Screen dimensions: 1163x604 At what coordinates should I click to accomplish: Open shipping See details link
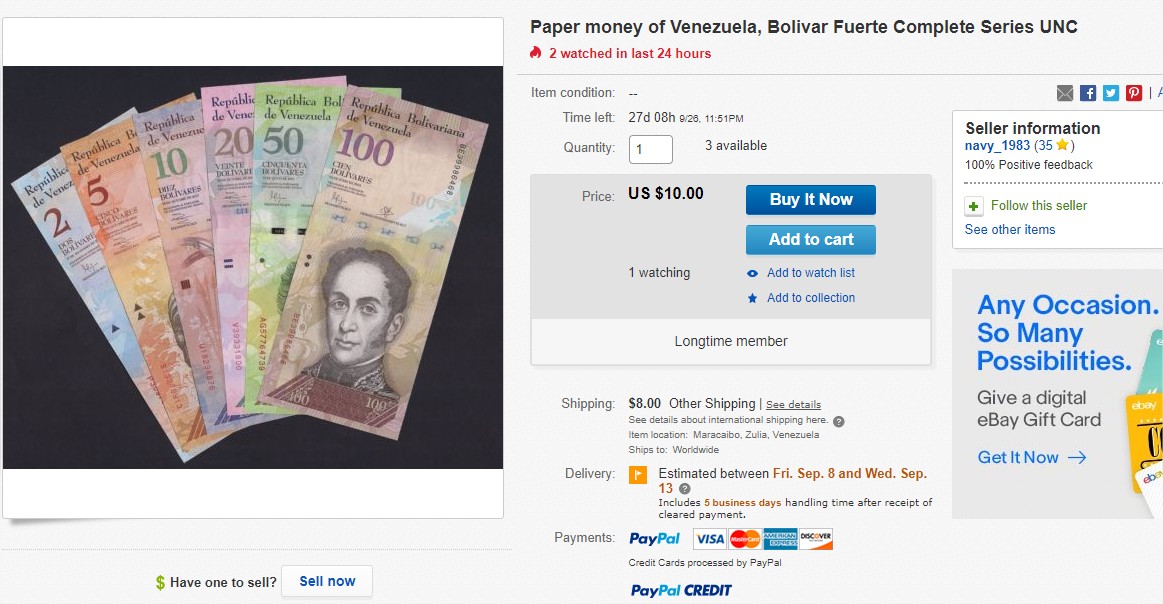(793, 404)
